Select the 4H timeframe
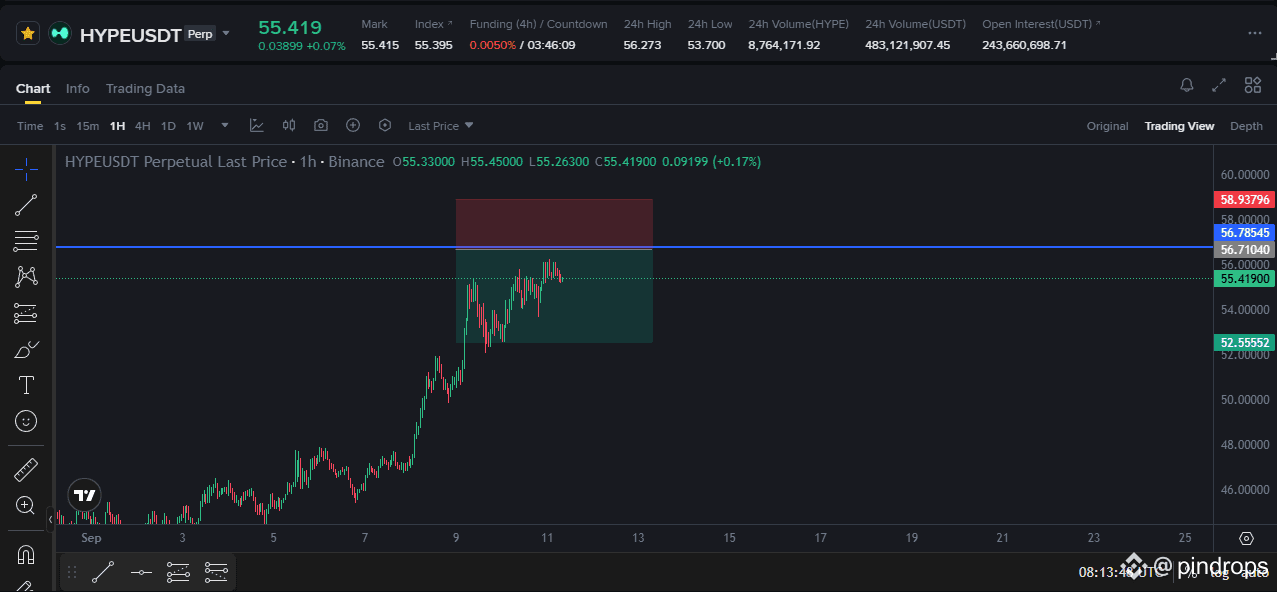This screenshot has height=592, width=1277. coord(143,126)
